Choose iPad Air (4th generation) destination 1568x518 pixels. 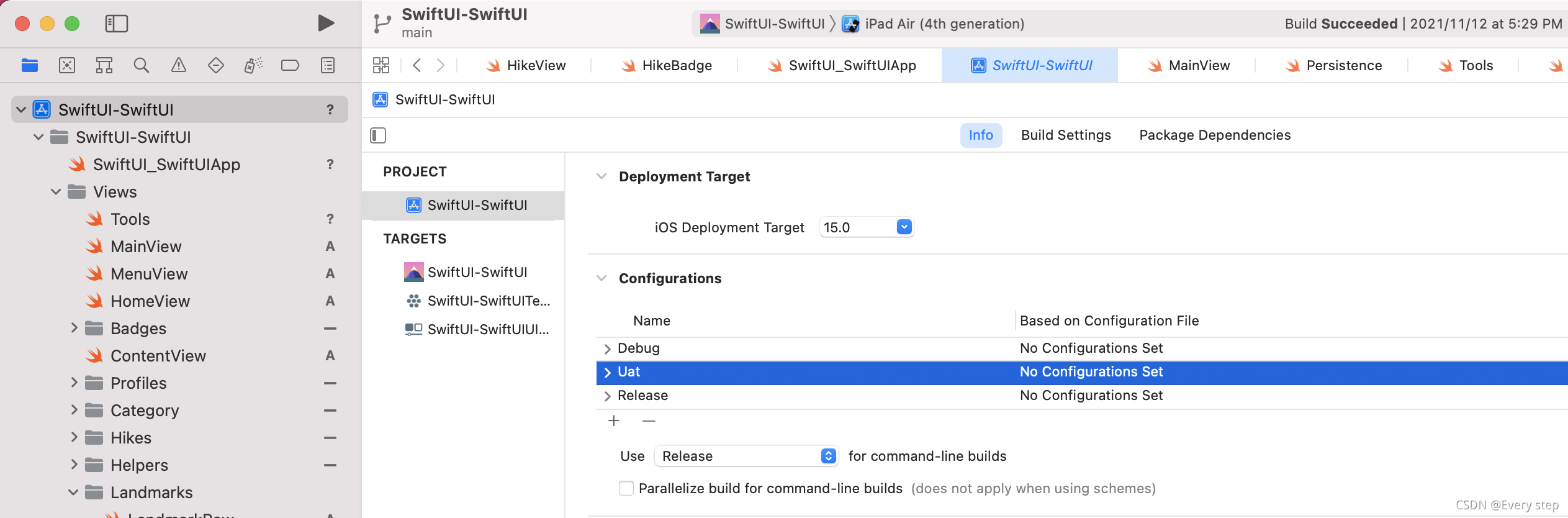tap(934, 24)
